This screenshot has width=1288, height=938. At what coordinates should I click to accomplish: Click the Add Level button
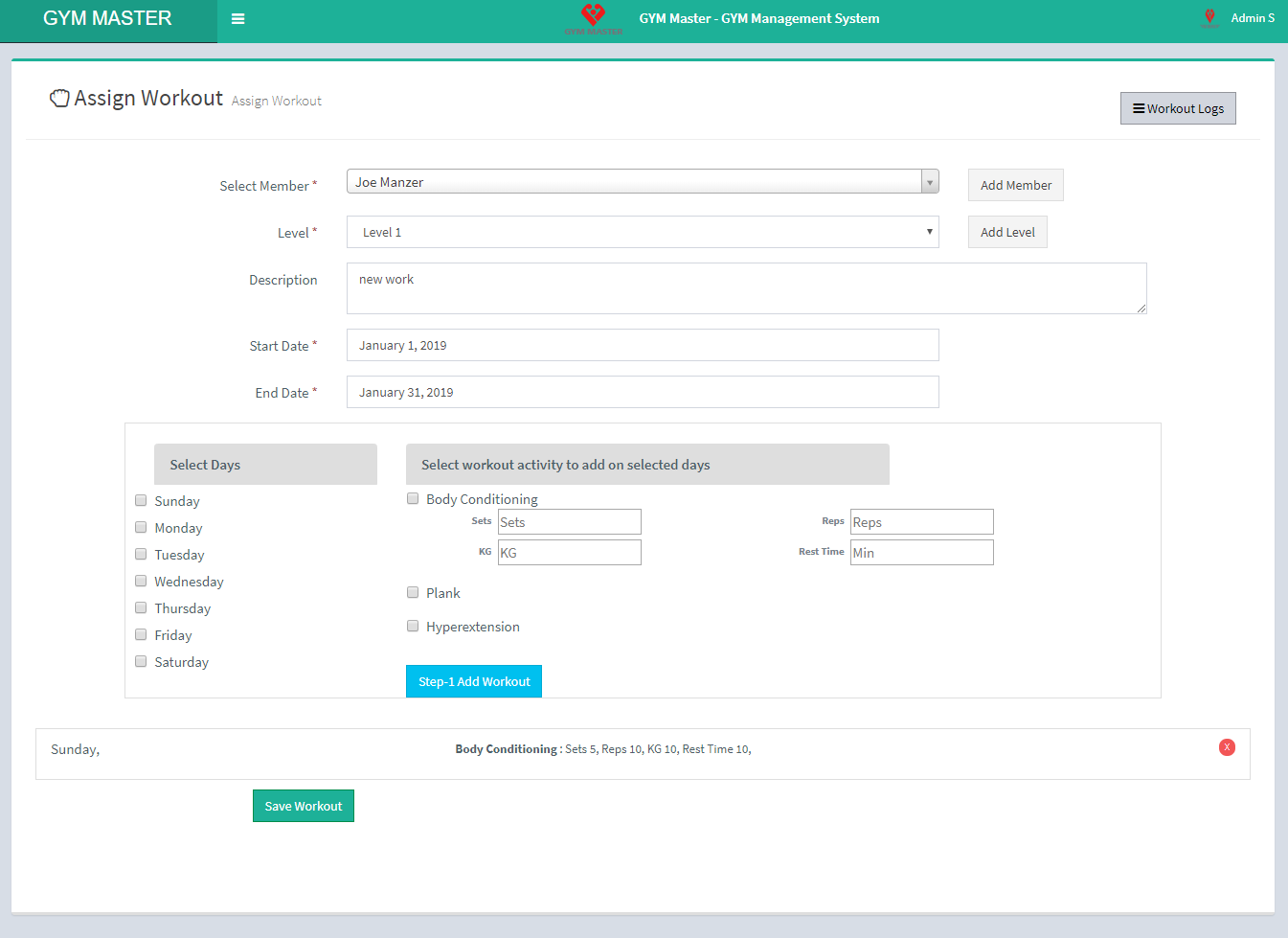pos(1007,232)
